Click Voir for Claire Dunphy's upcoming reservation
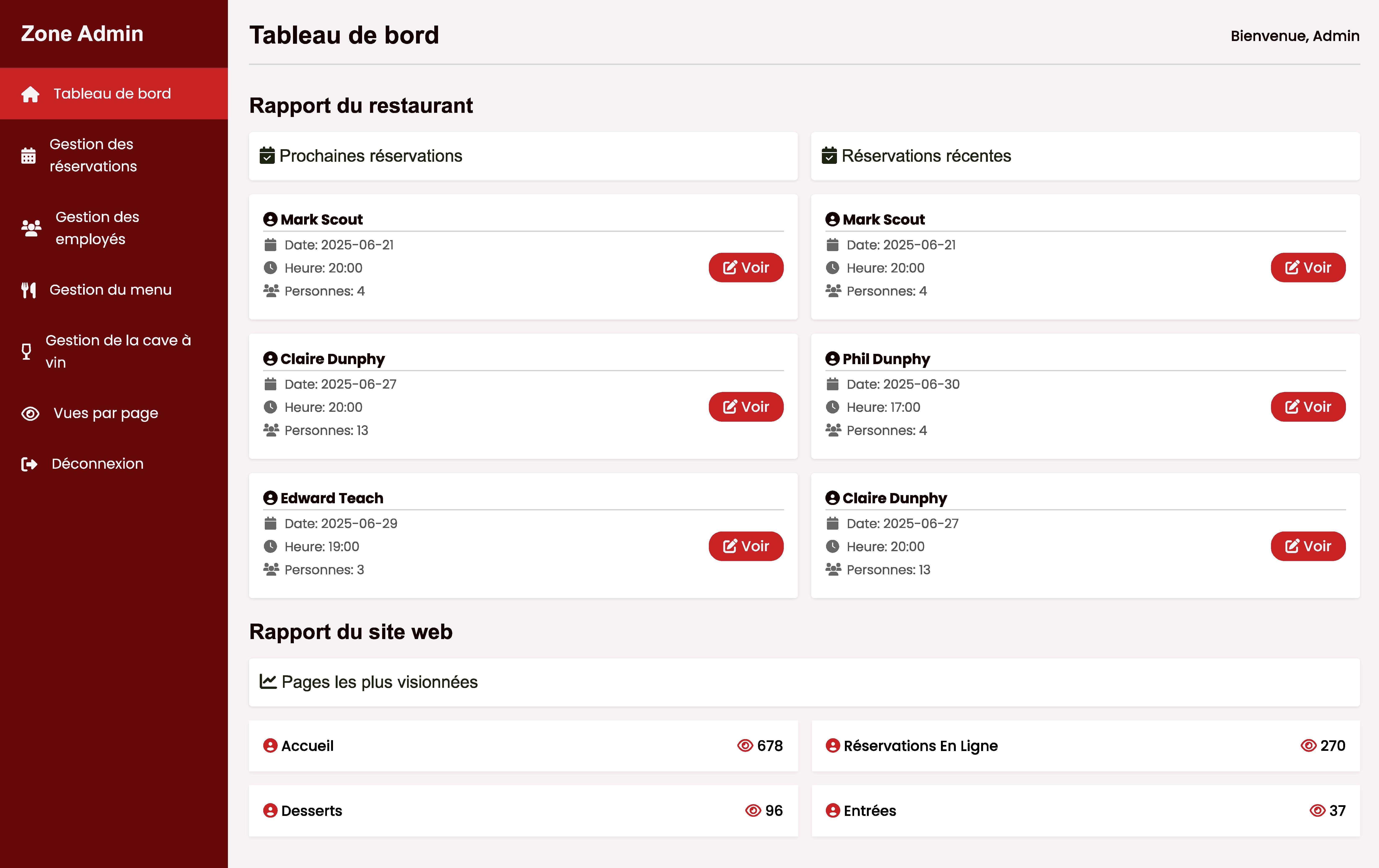This screenshot has height=868, width=1379. coord(746,407)
